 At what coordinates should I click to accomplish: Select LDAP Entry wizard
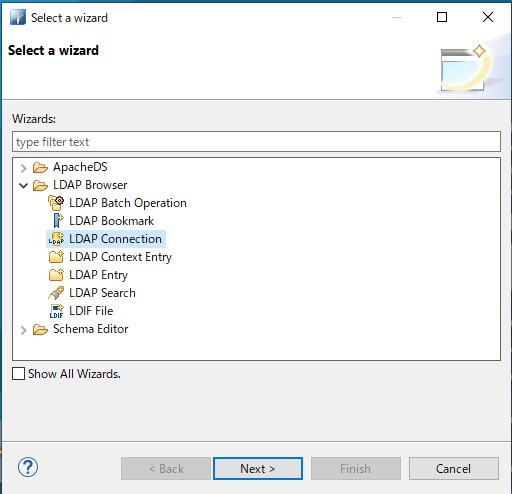[98, 275]
